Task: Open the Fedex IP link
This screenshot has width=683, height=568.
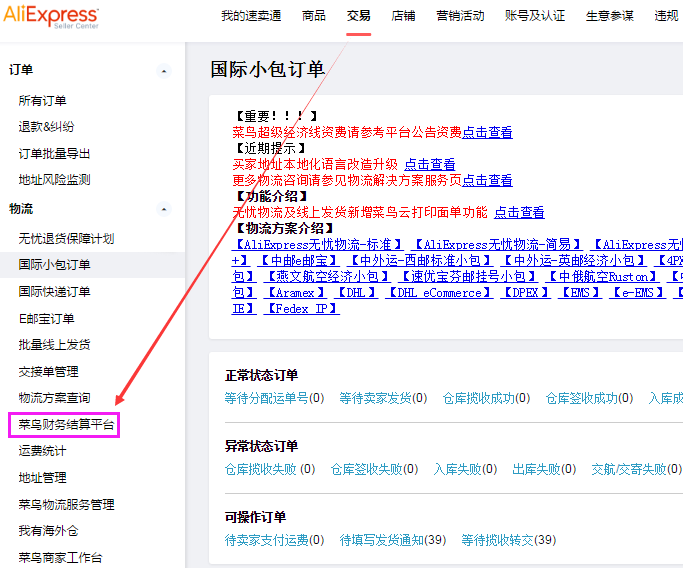Action: coord(301,308)
